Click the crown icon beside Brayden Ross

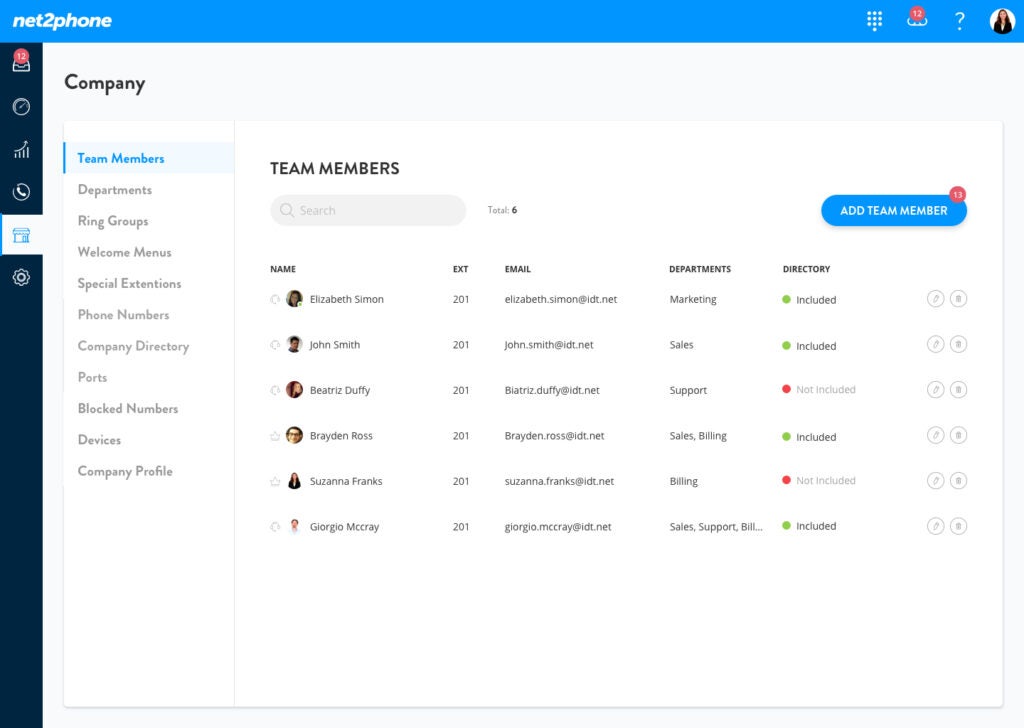275,436
